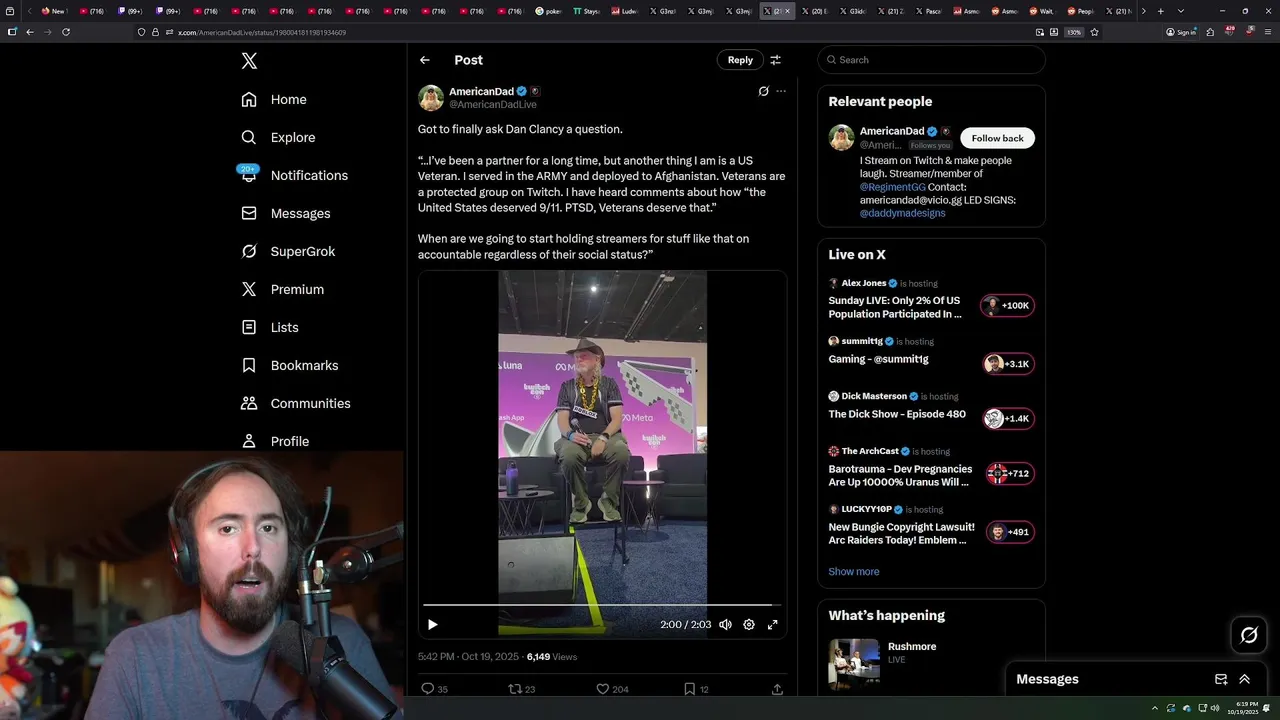Click the X logo in sidebar

[249, 61]
